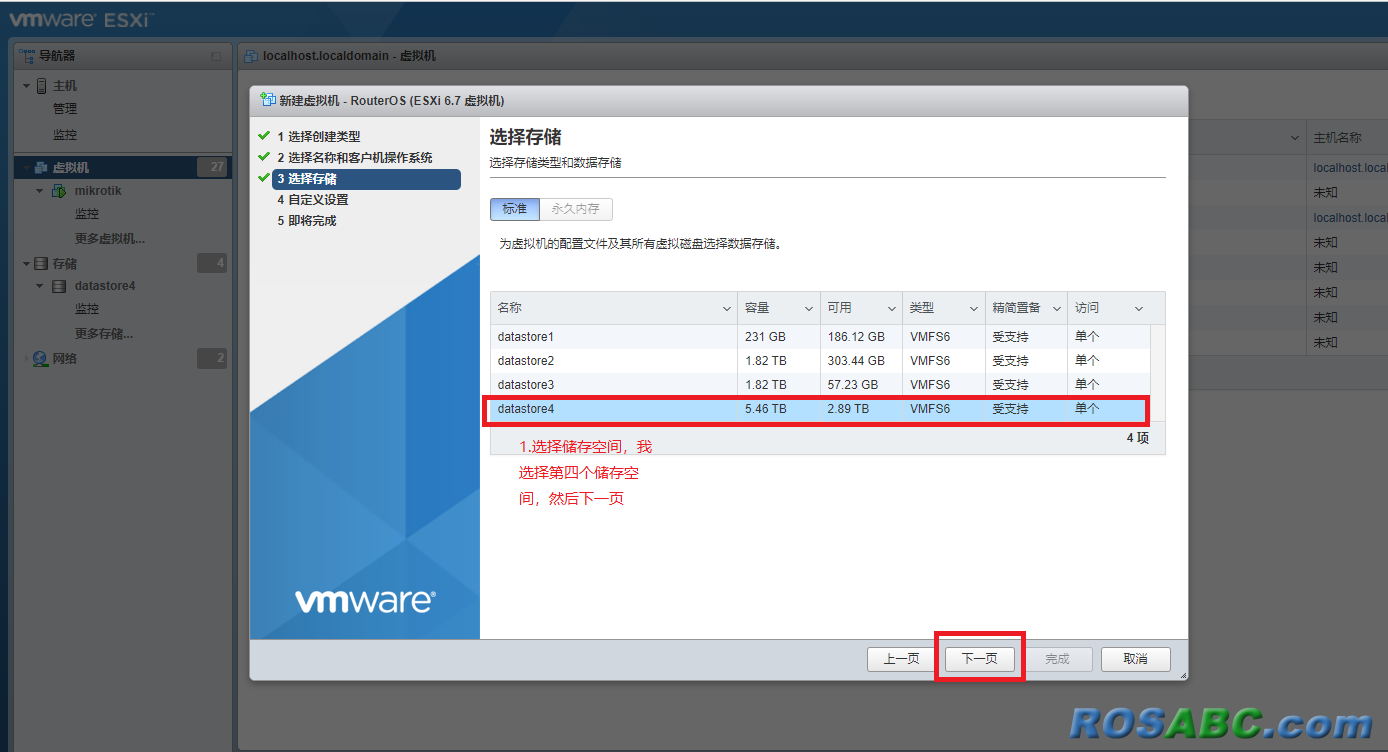
Task: Open the 名称 column dropdown arrow
Action: (727, 309)
